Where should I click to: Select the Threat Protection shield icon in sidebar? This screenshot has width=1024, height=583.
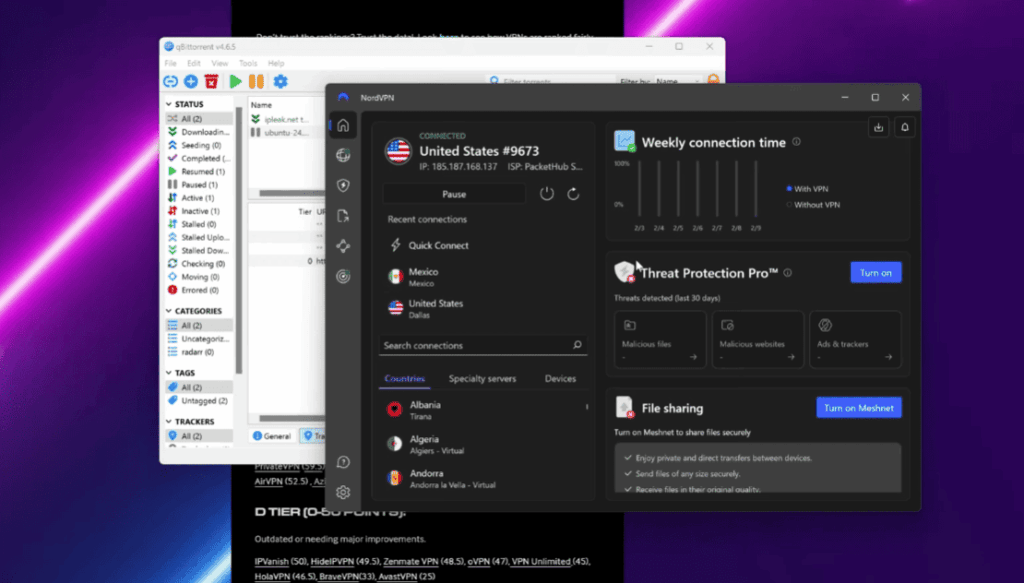click(343, 185)
